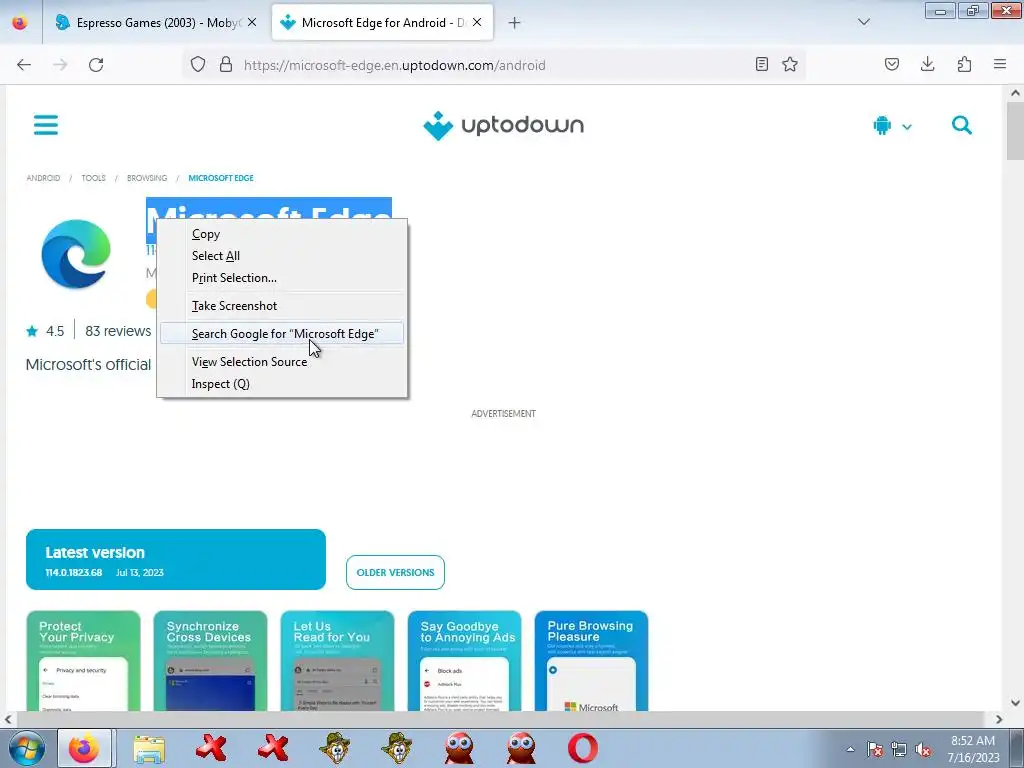Open Let Us Read for You screenshot
Viewport: 1024px width, 768px height.
(x=338, y=661)
